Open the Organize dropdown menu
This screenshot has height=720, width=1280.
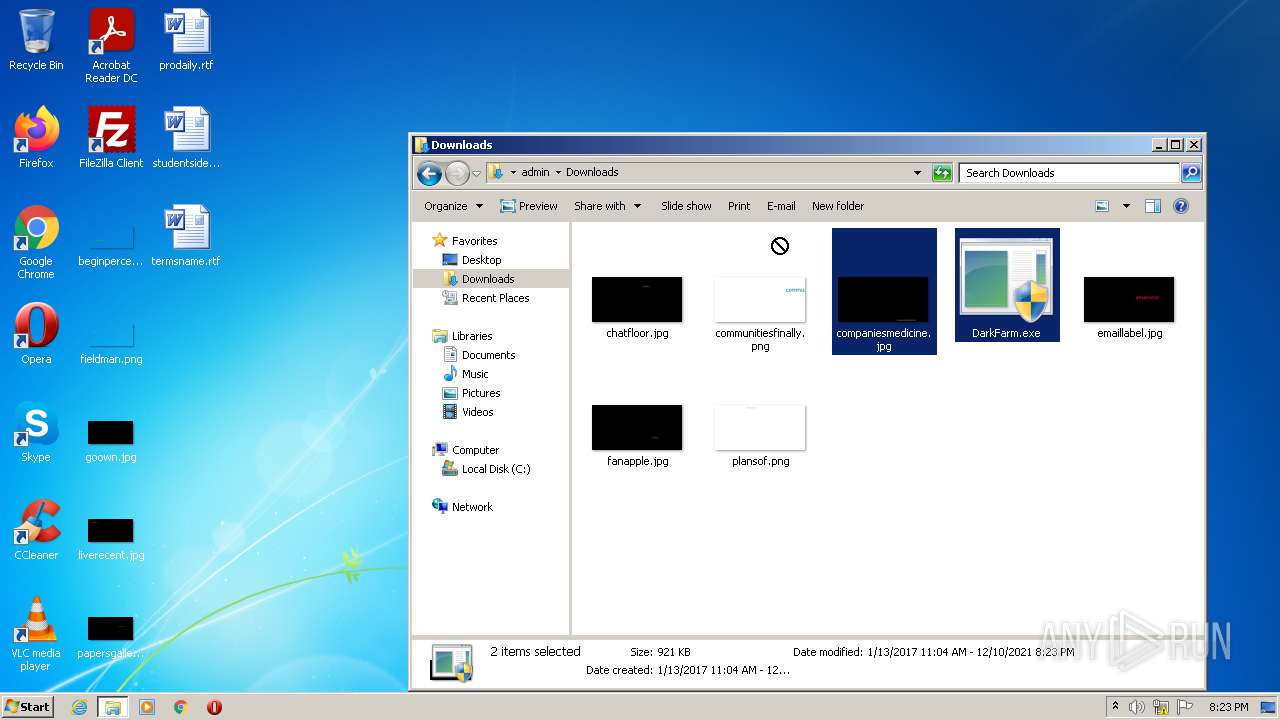coord(453,206)
